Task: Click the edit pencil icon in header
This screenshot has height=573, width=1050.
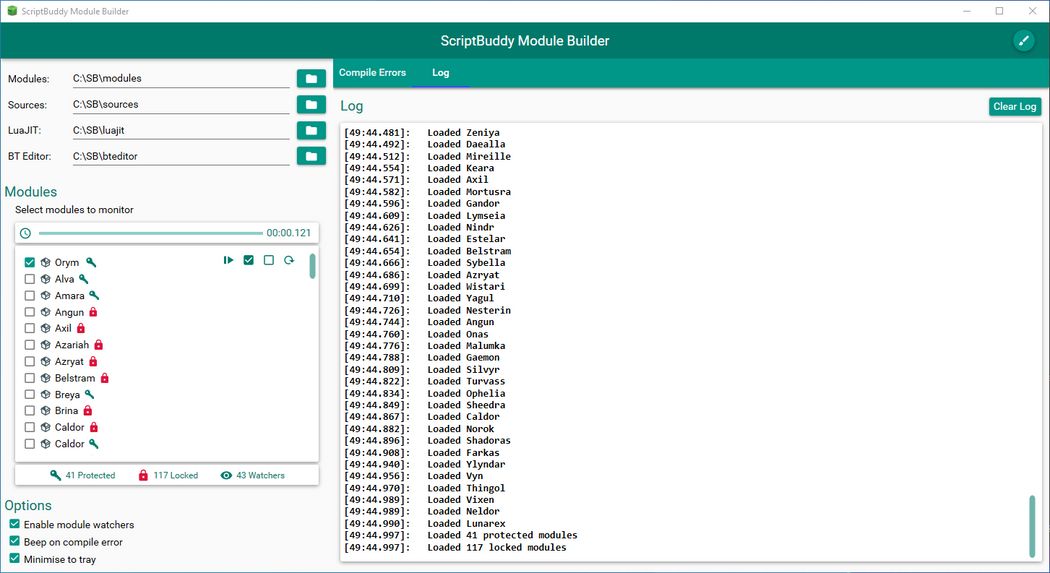Action: click(1023, 40)
